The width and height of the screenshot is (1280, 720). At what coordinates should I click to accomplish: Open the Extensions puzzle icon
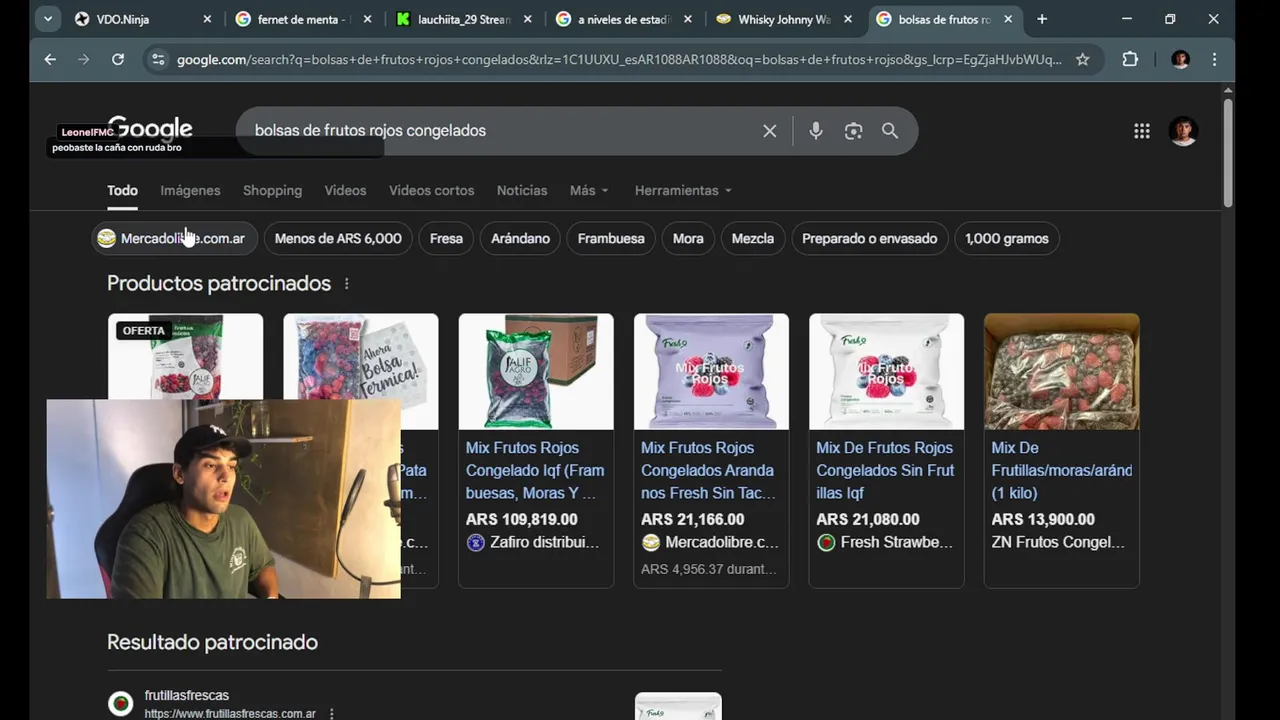[x=1130, y=59]
